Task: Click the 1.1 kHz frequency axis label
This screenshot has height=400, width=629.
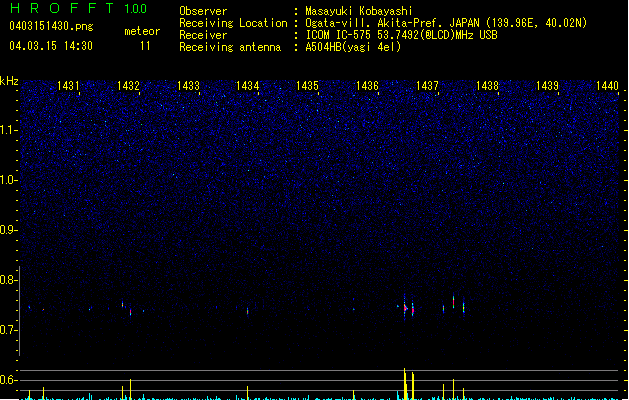Action: click(x=8, y=130)
